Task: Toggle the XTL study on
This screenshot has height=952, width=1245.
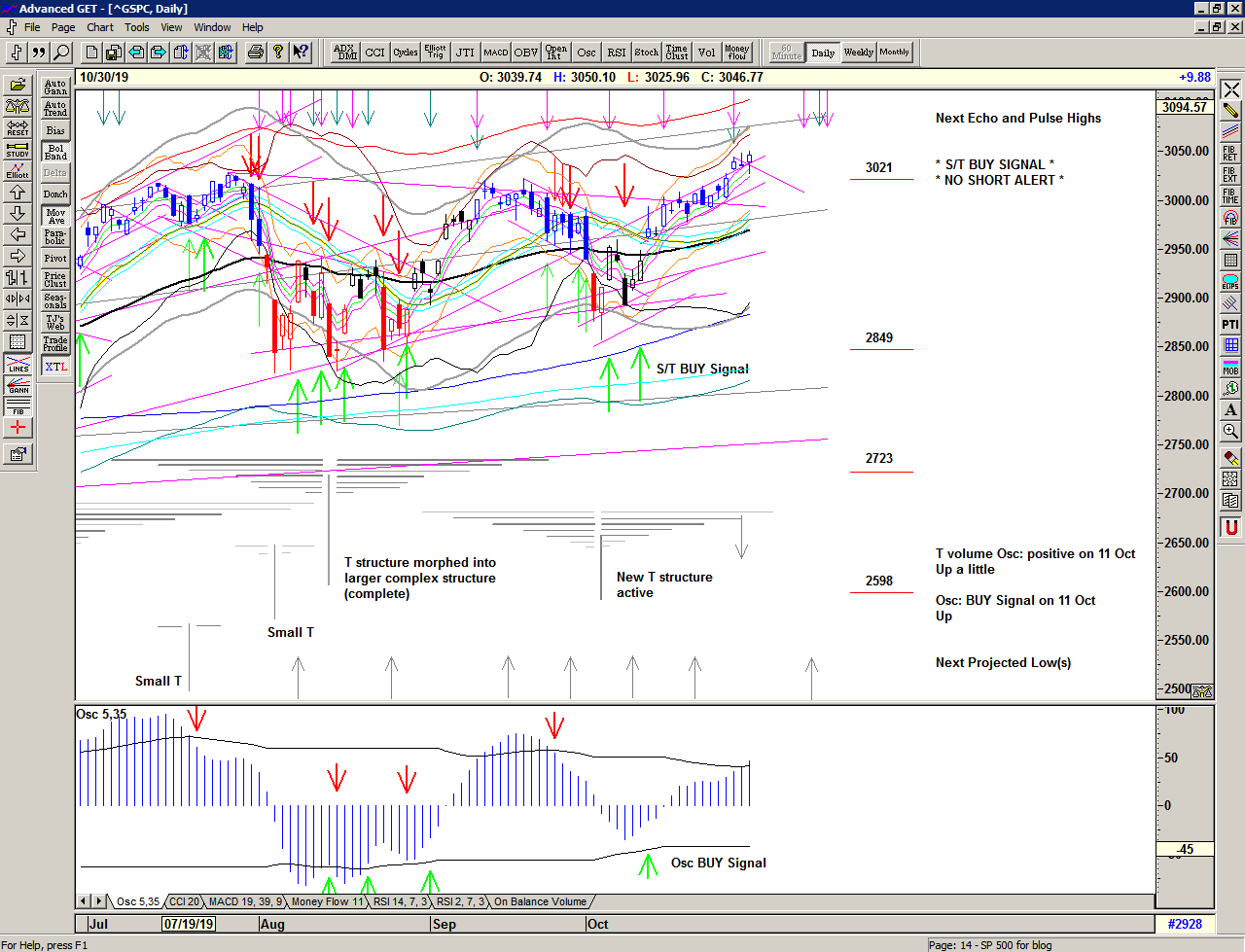Action: coord(53,367)
